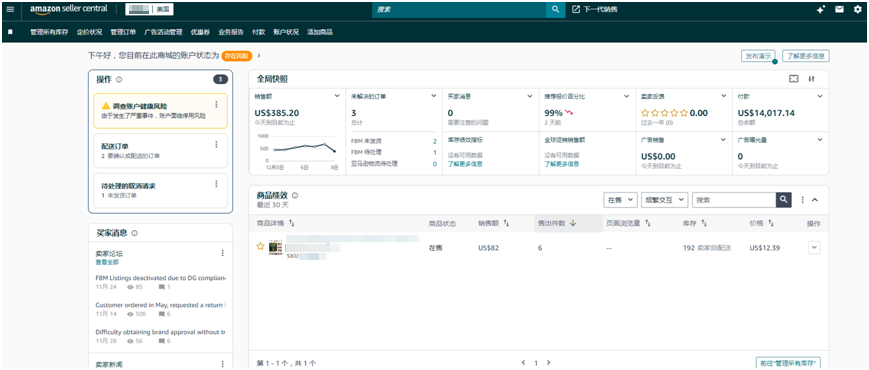The image size is (869, 370).
Task: Open 定价状况 in navigation bar
Action: tap(89, 32)
